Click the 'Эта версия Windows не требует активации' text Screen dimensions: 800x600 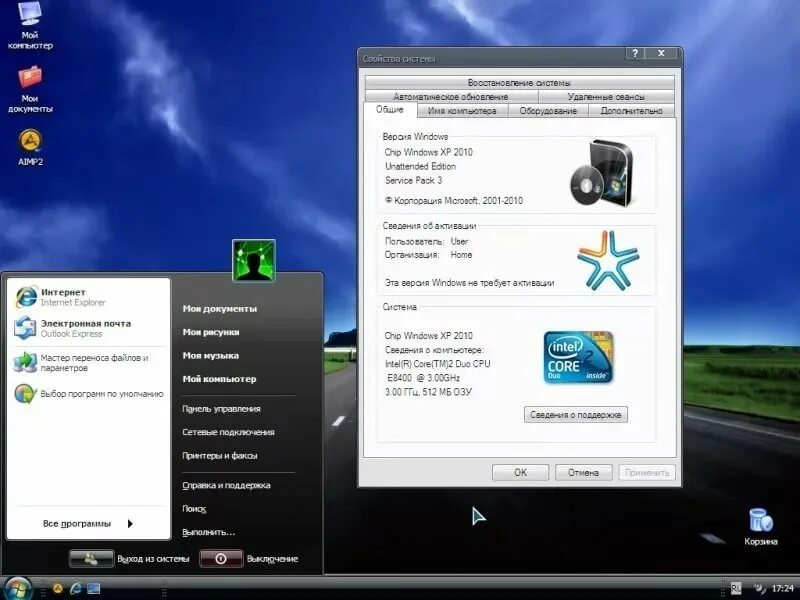469,283
